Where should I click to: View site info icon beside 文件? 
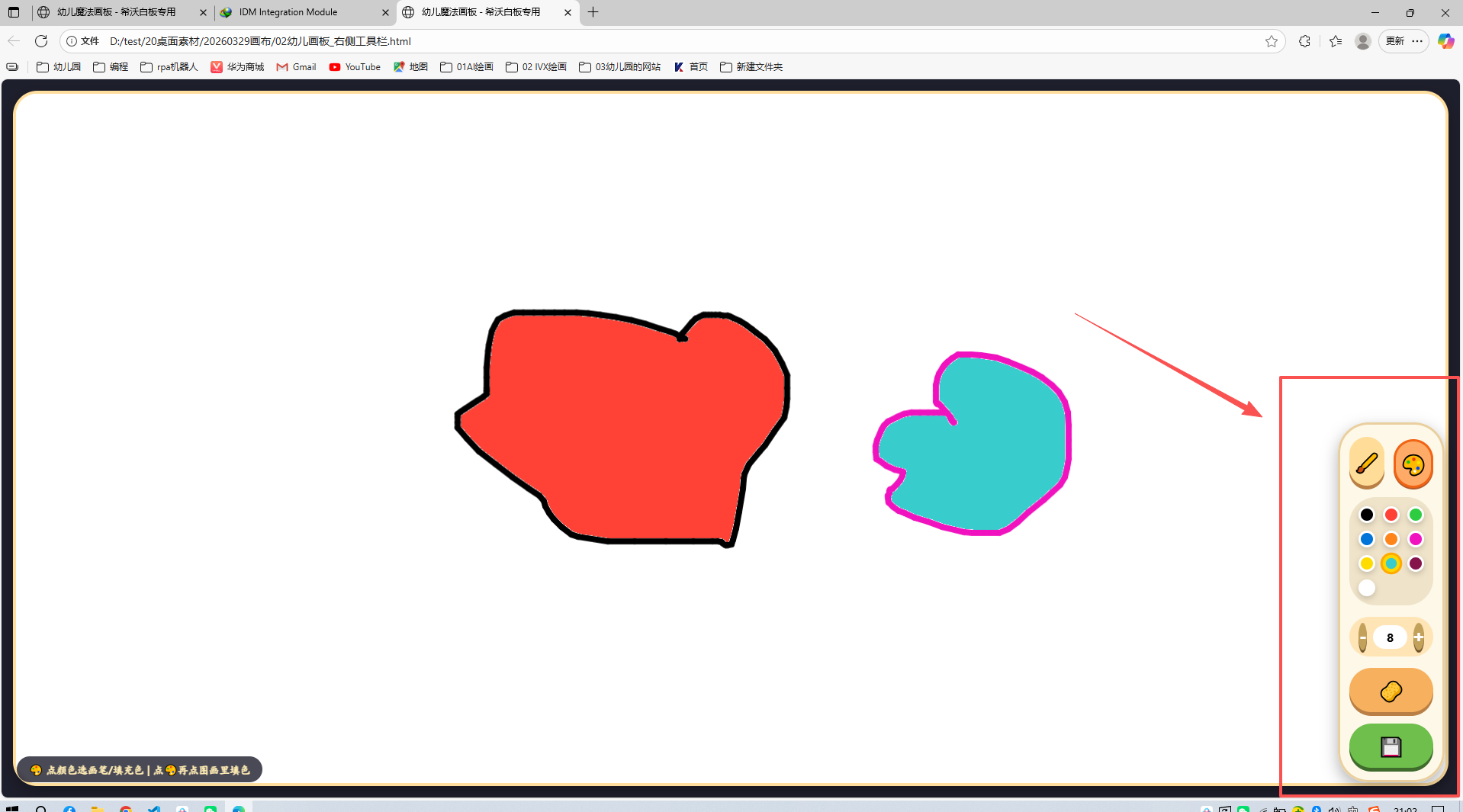[72, 41]
